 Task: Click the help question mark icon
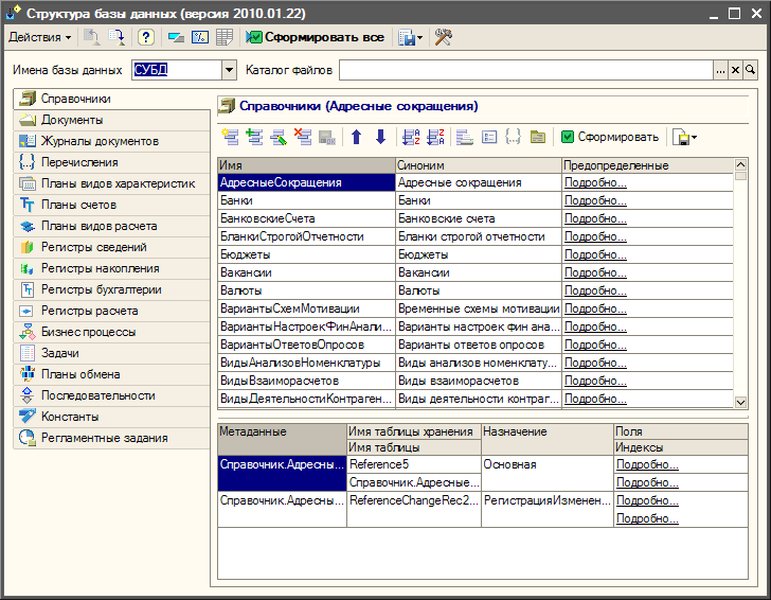click(x=146, y=37)
